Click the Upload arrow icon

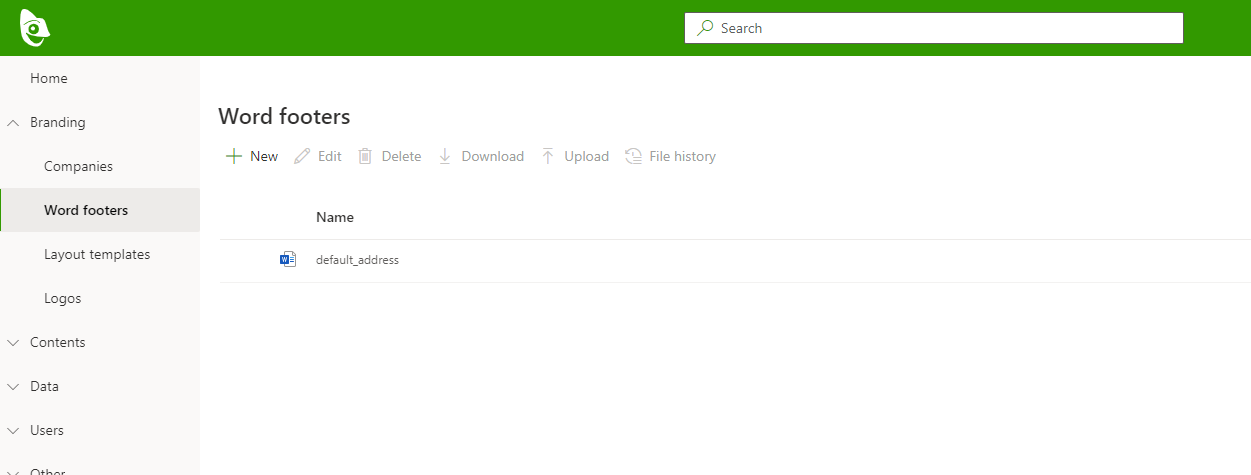[548, 156]
